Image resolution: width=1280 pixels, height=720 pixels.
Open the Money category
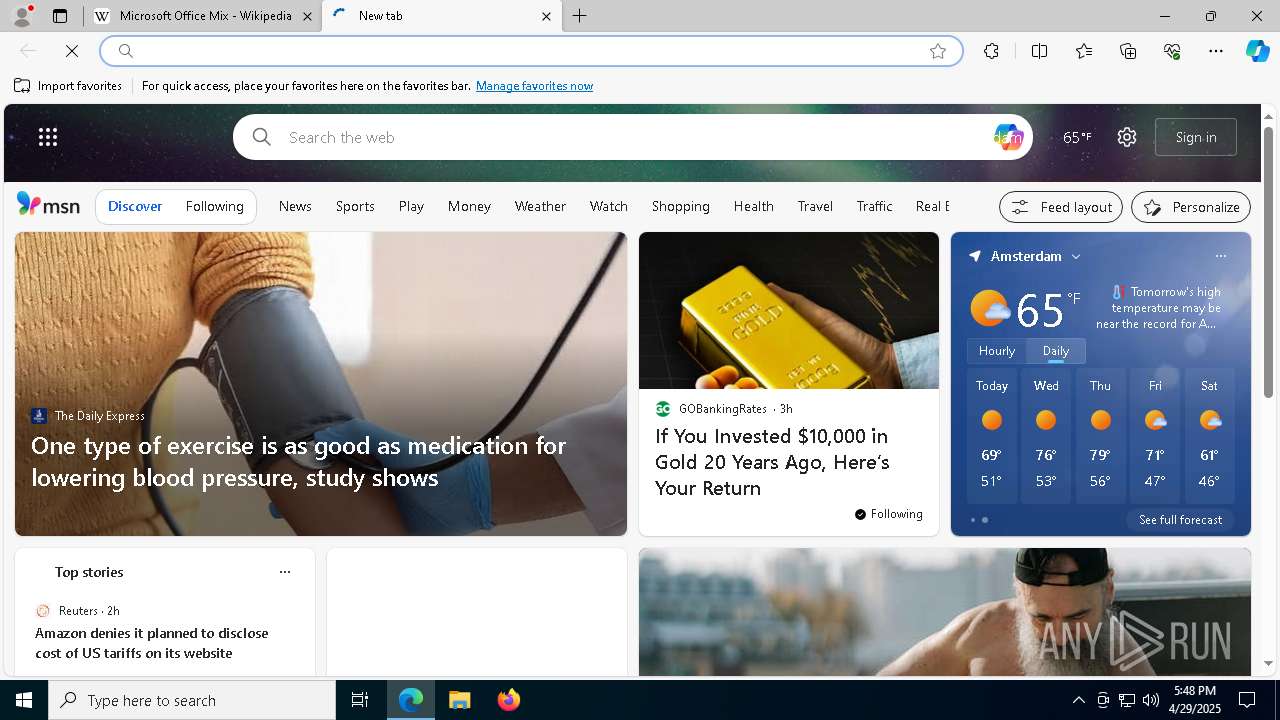pyautogui.click(x=469, y=206)
